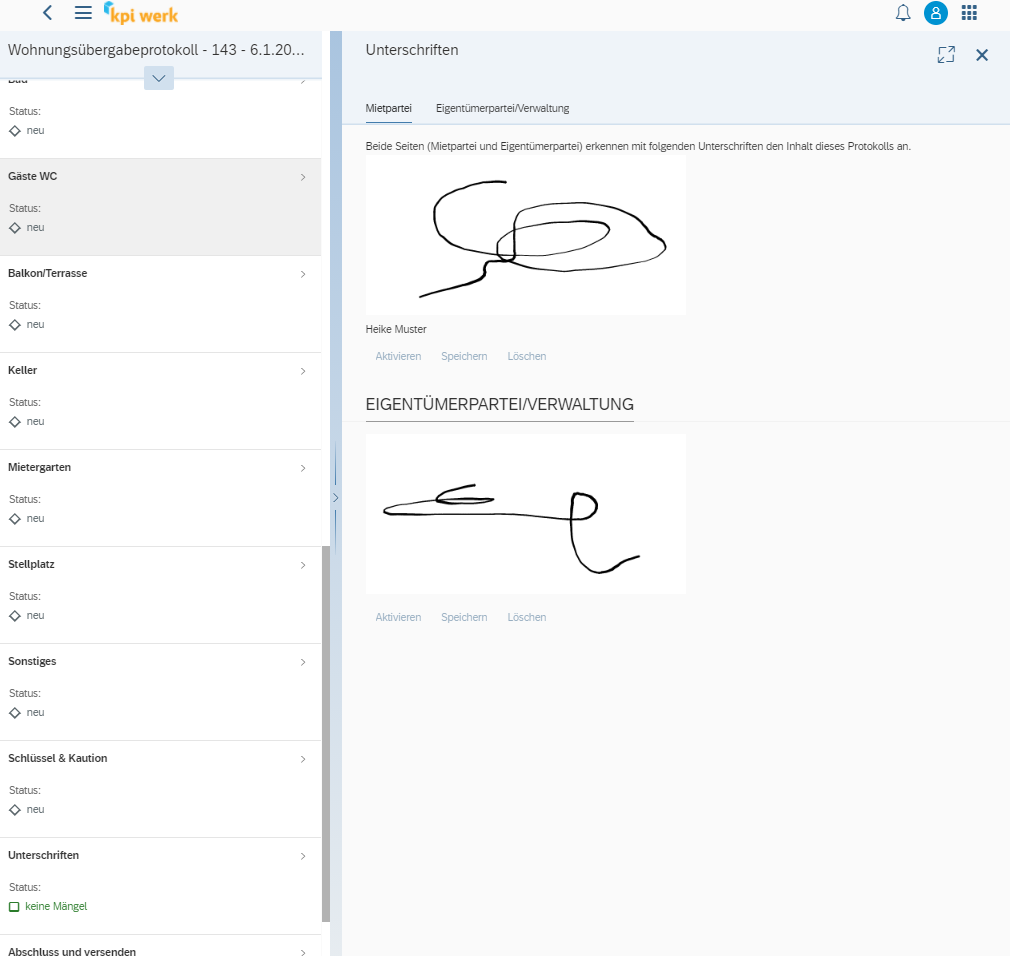Click diamond status icon under Balkon/Terrasse
The image size is (1010, 956).
click(15, 325)
